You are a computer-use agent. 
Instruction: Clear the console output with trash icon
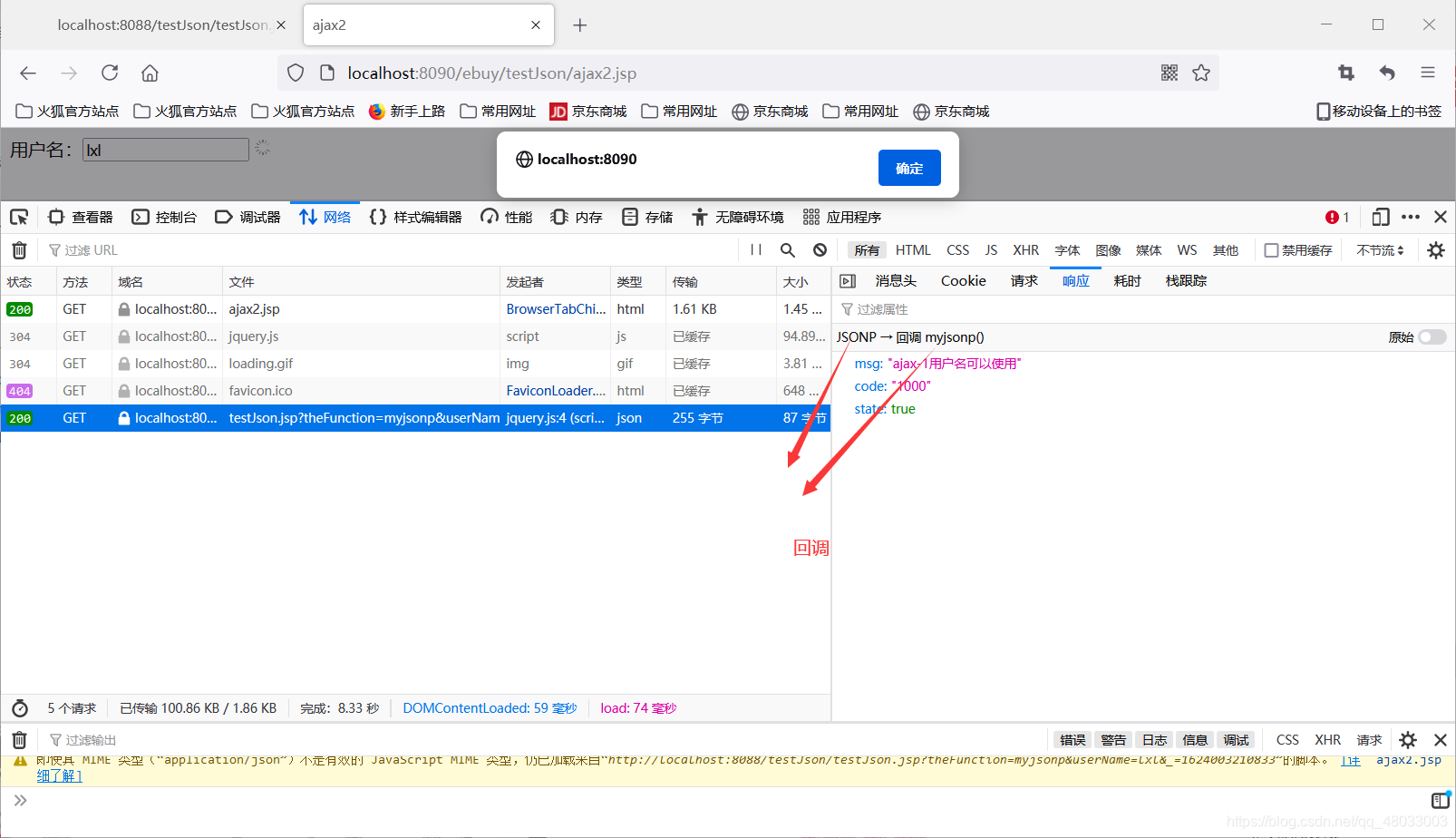(19, 740)
